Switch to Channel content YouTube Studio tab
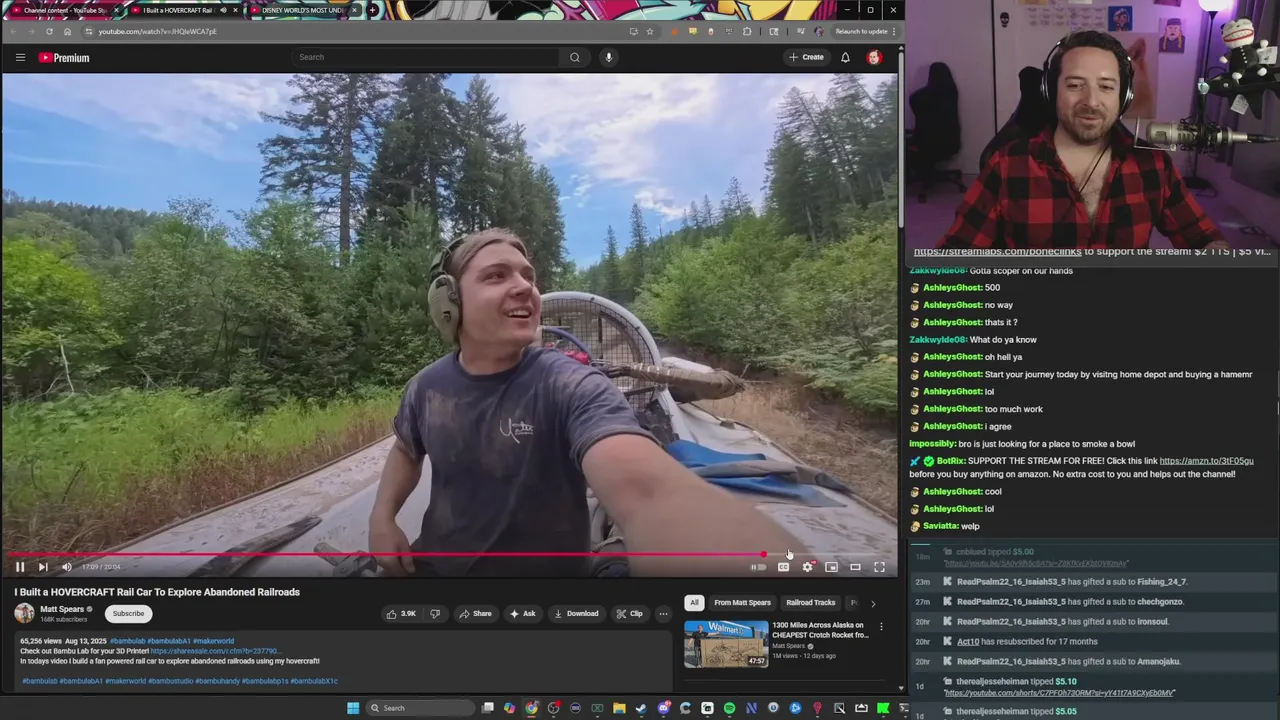Viewport: 1280px width, 720px height. [64, 10]
